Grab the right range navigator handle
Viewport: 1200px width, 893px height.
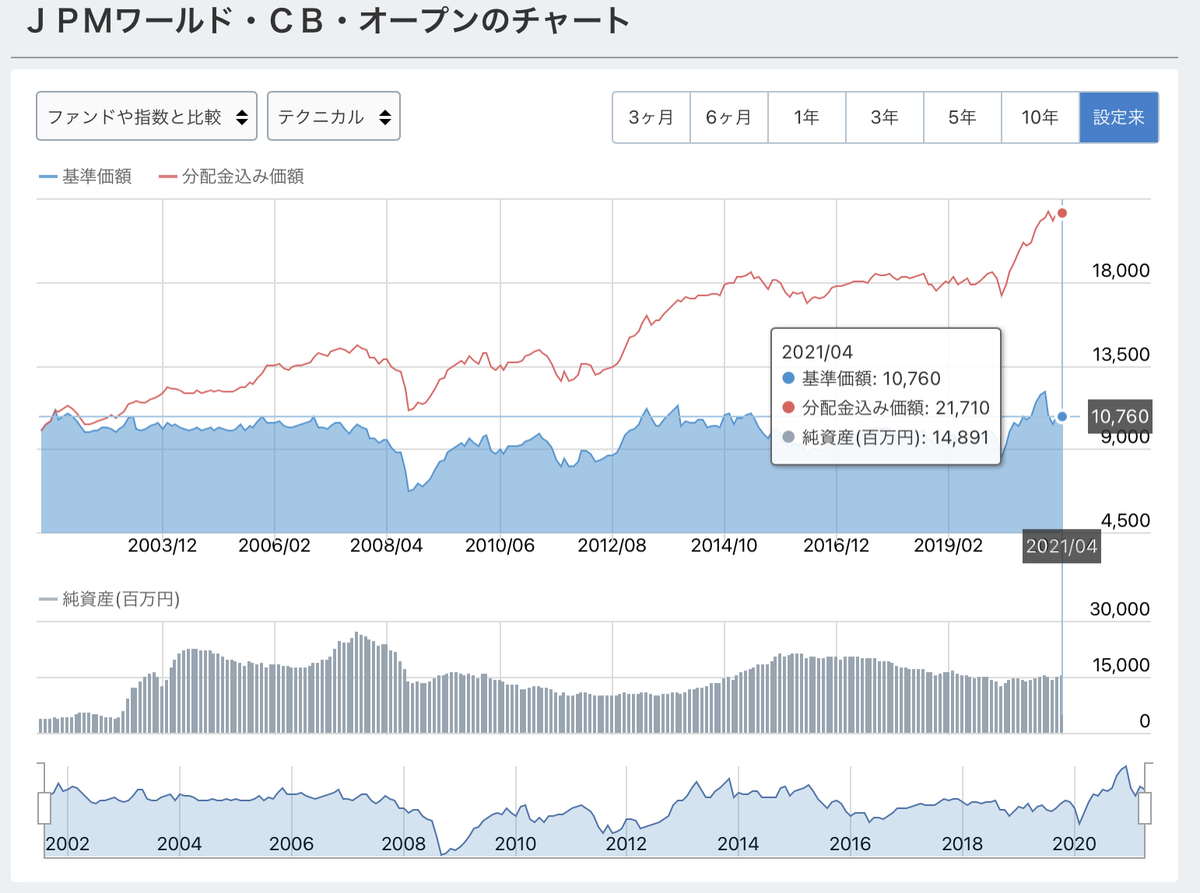pos(1145,807)
